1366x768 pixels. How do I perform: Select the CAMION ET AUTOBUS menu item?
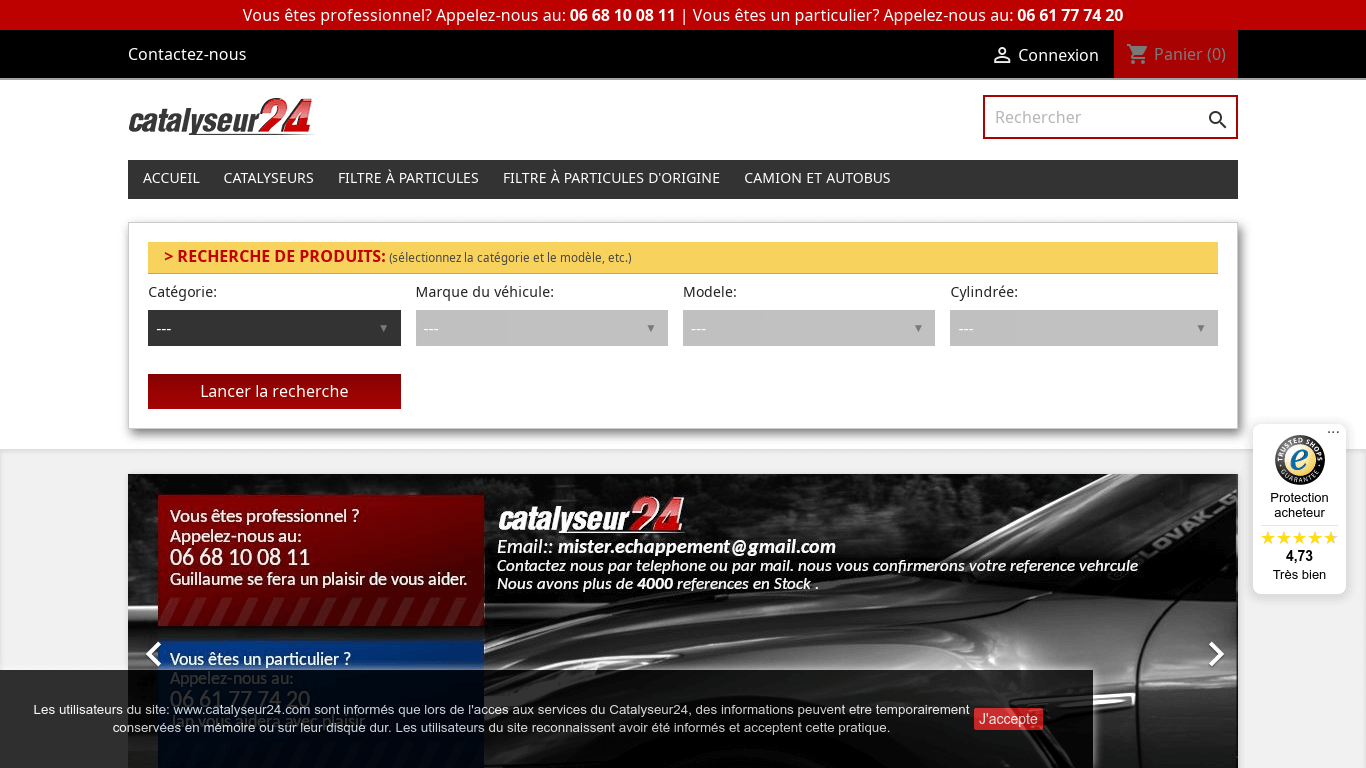(817, 178)
